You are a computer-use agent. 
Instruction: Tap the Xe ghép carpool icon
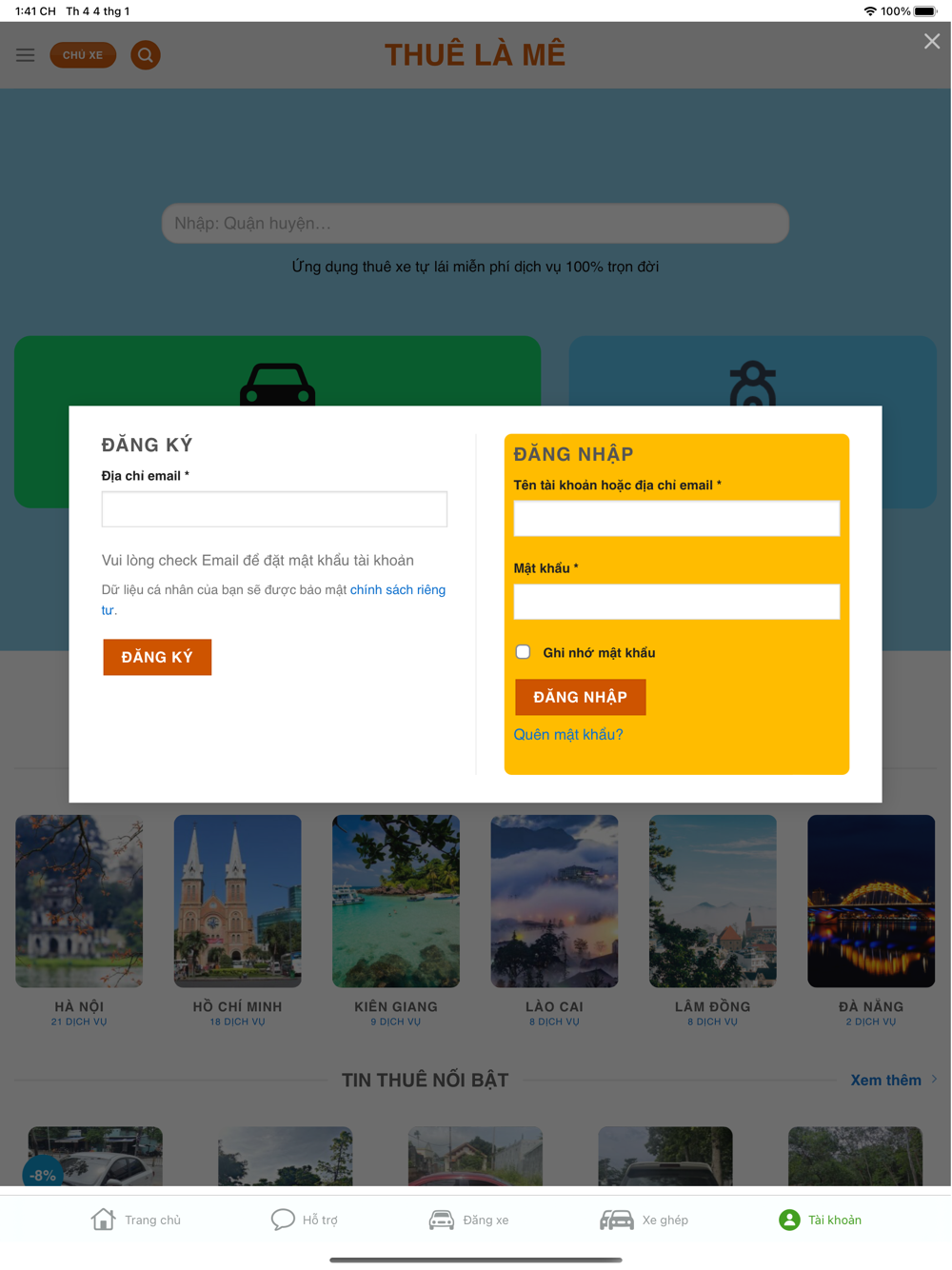(x=617, y=1220)
